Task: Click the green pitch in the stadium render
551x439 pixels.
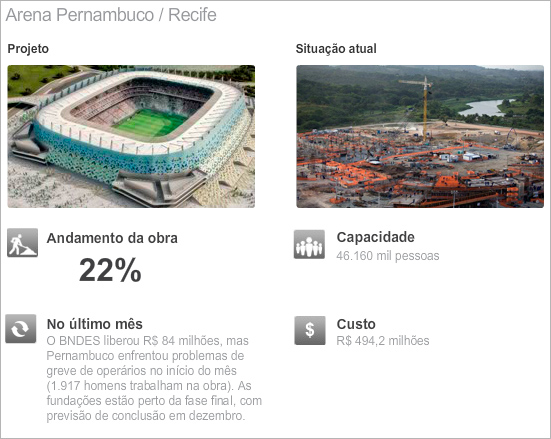Action: (x=151, y=123)
